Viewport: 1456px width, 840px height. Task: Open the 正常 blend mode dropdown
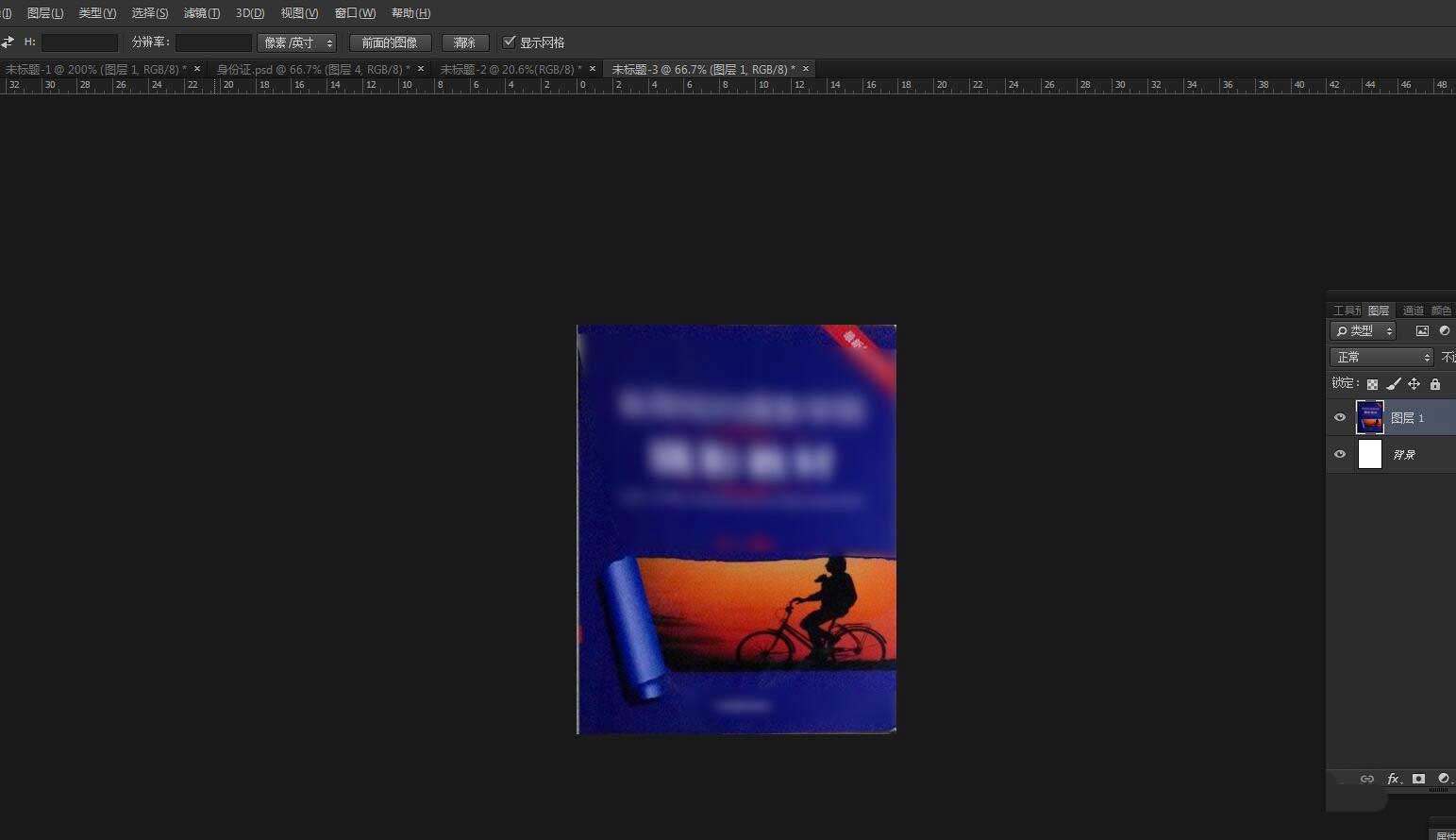coord(1381,357)
